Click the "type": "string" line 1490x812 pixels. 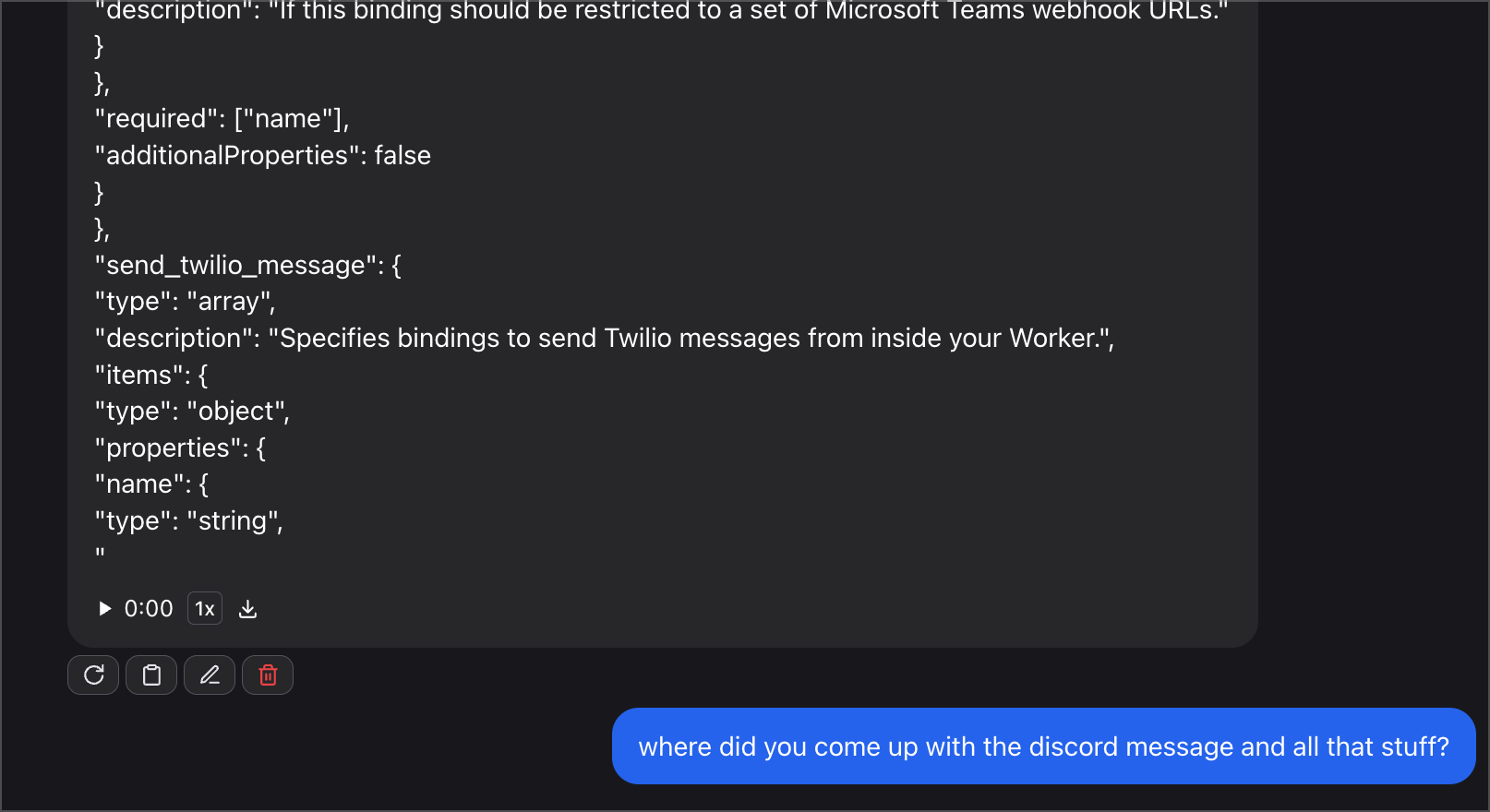click(188, 521)
